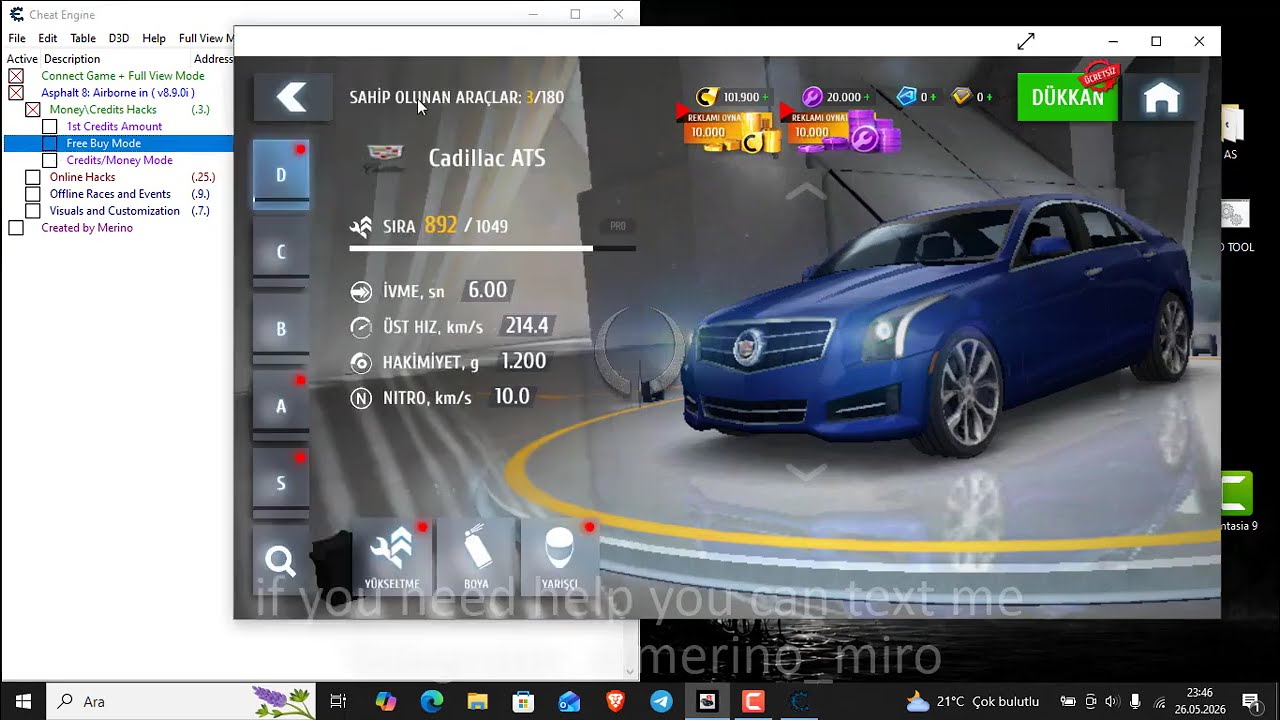Open Camtasia from the taskbar

point(753,701)
